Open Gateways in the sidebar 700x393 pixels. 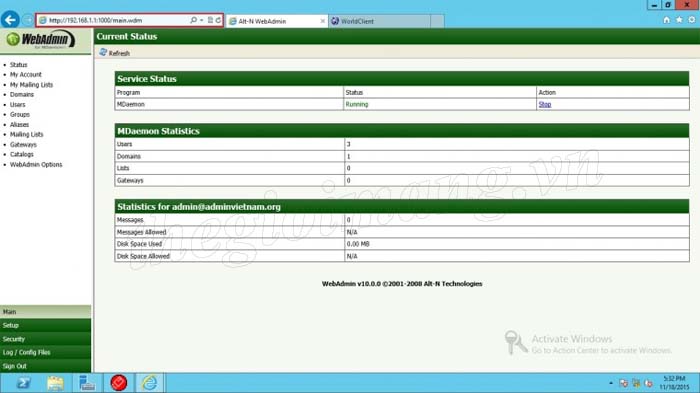pos(23,144)
